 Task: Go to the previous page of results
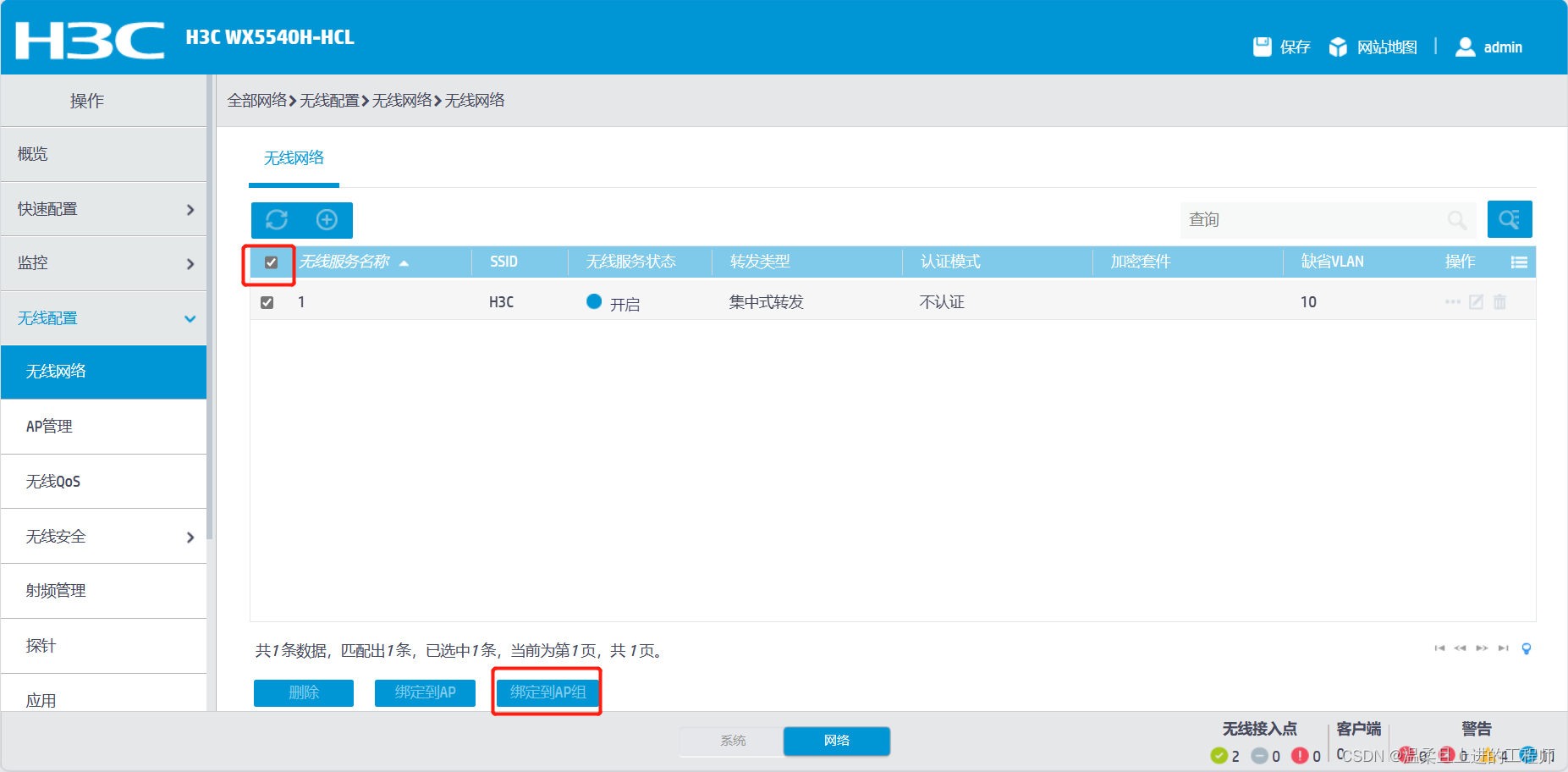tap(1460, 648)
